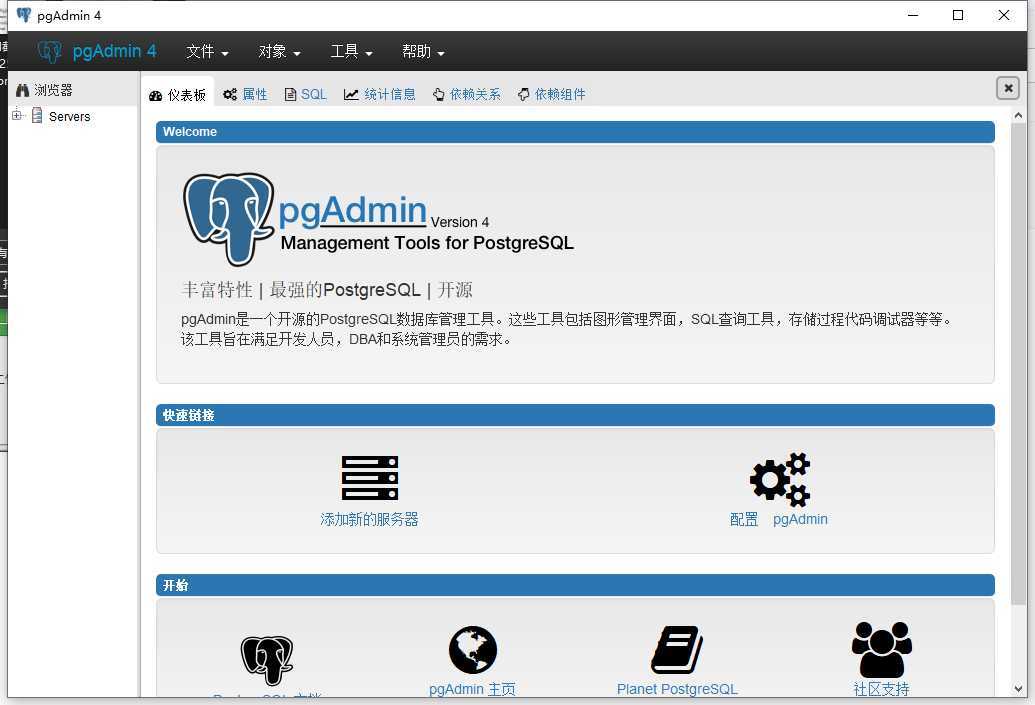The image size is (1035, 705).
Task: Switch to the 依赖组件 tab
Action: click(552, 94)
